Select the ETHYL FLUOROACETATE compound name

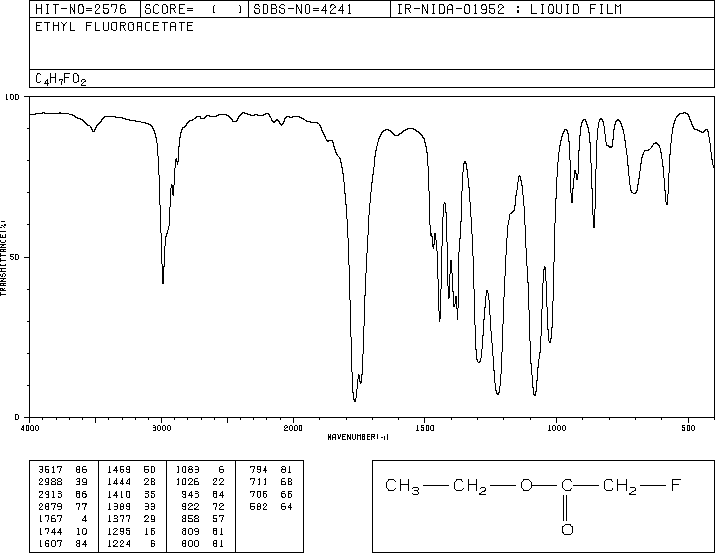(x=114, y=27)
